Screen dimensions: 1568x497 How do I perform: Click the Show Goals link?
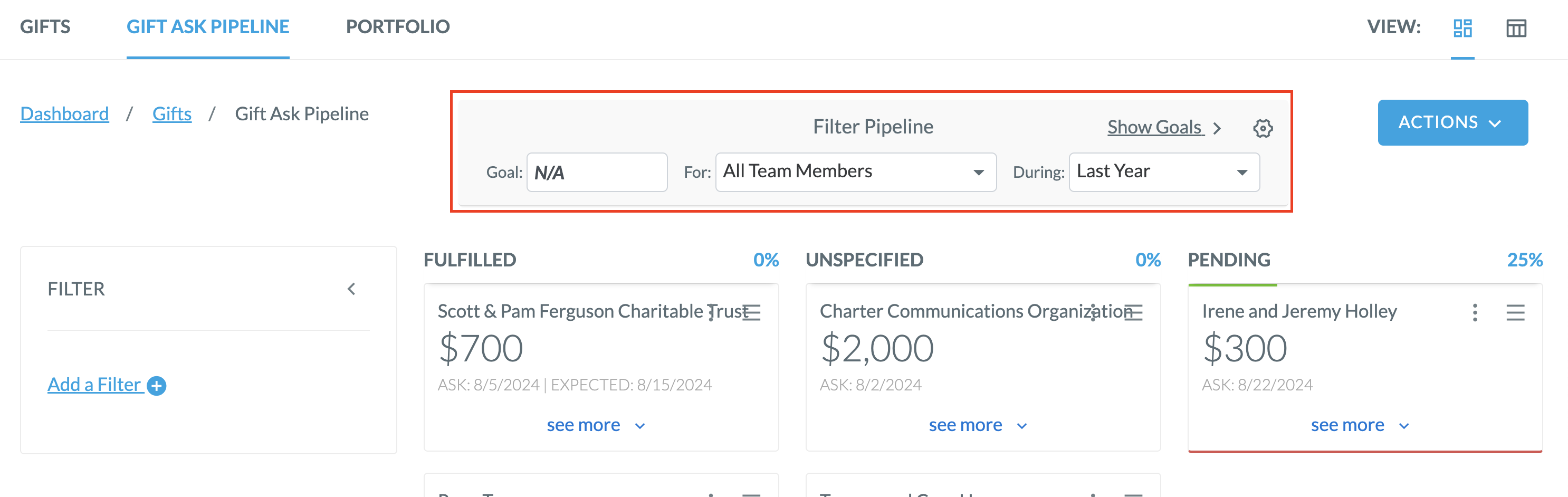[x=1155, y=127]
